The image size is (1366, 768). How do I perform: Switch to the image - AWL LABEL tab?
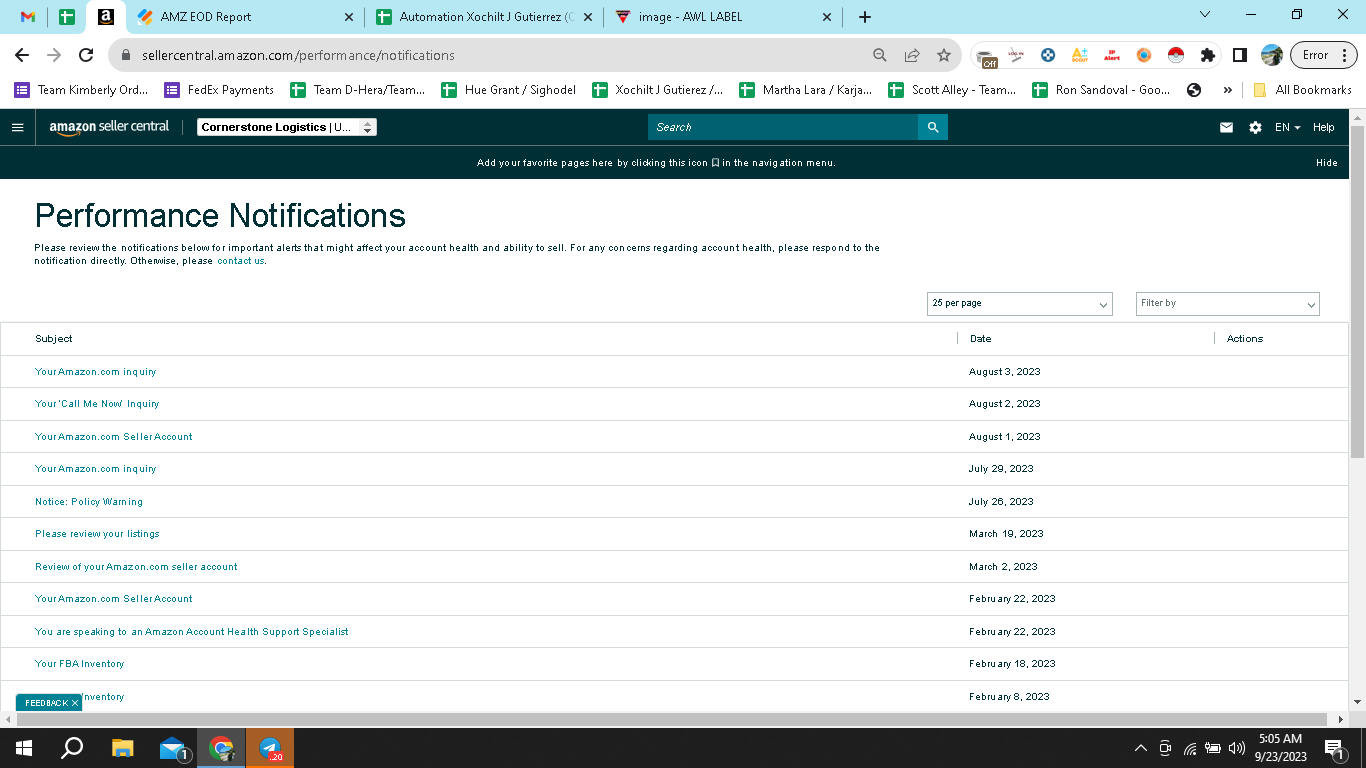(x=724, y=17)
